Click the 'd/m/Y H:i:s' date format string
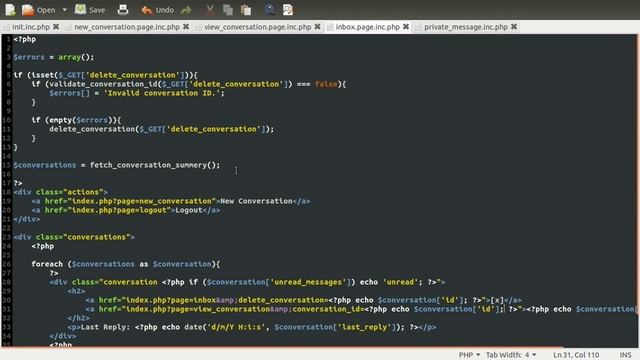This screenshot has height=360, width=640. (x=236, y=327)
